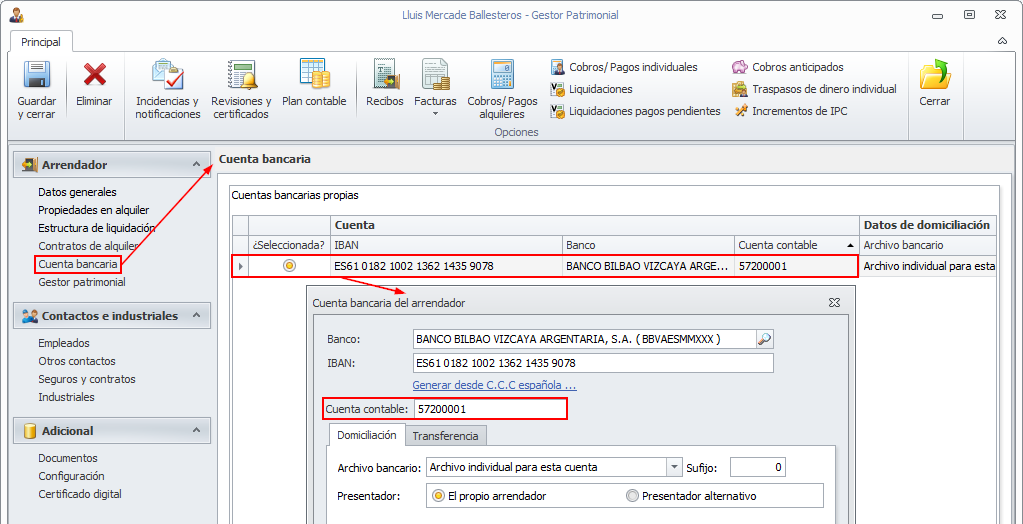
Task: Open Cobros/ Pagos alquileres calculator icon
Action: 502,76
